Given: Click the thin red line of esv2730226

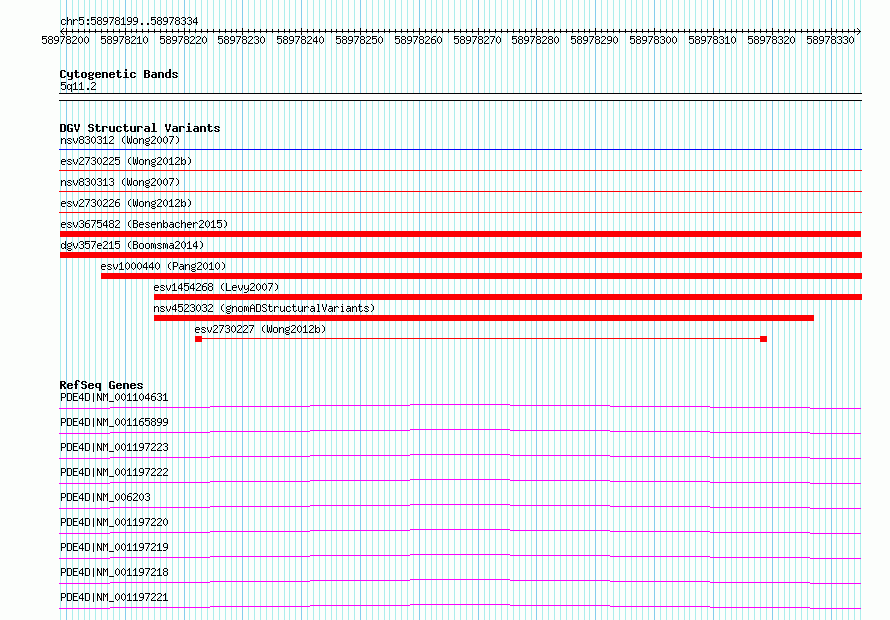Looking at the screenshot, I should tap(461, 212).
